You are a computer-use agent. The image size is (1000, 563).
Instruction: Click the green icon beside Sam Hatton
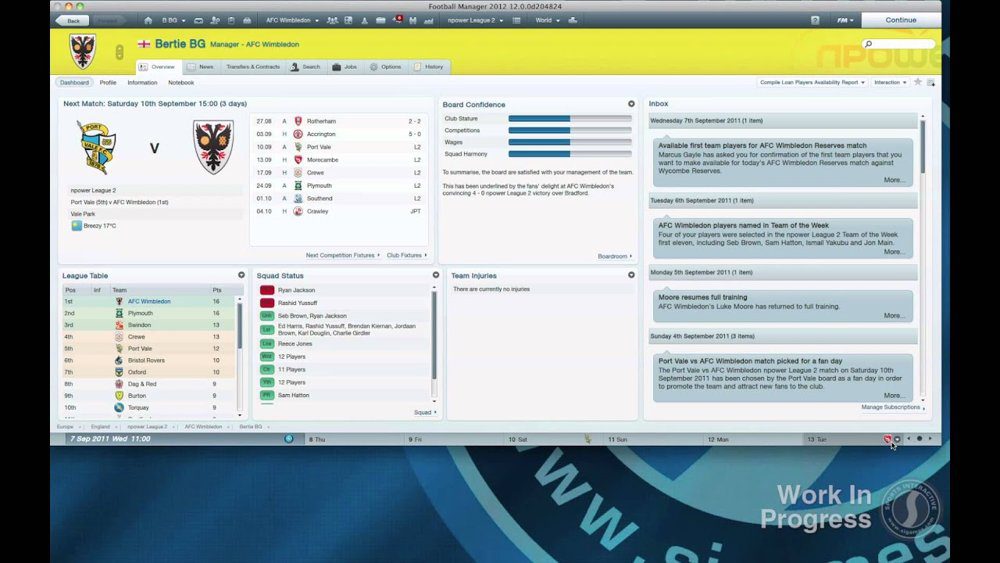tap(267, 395)
